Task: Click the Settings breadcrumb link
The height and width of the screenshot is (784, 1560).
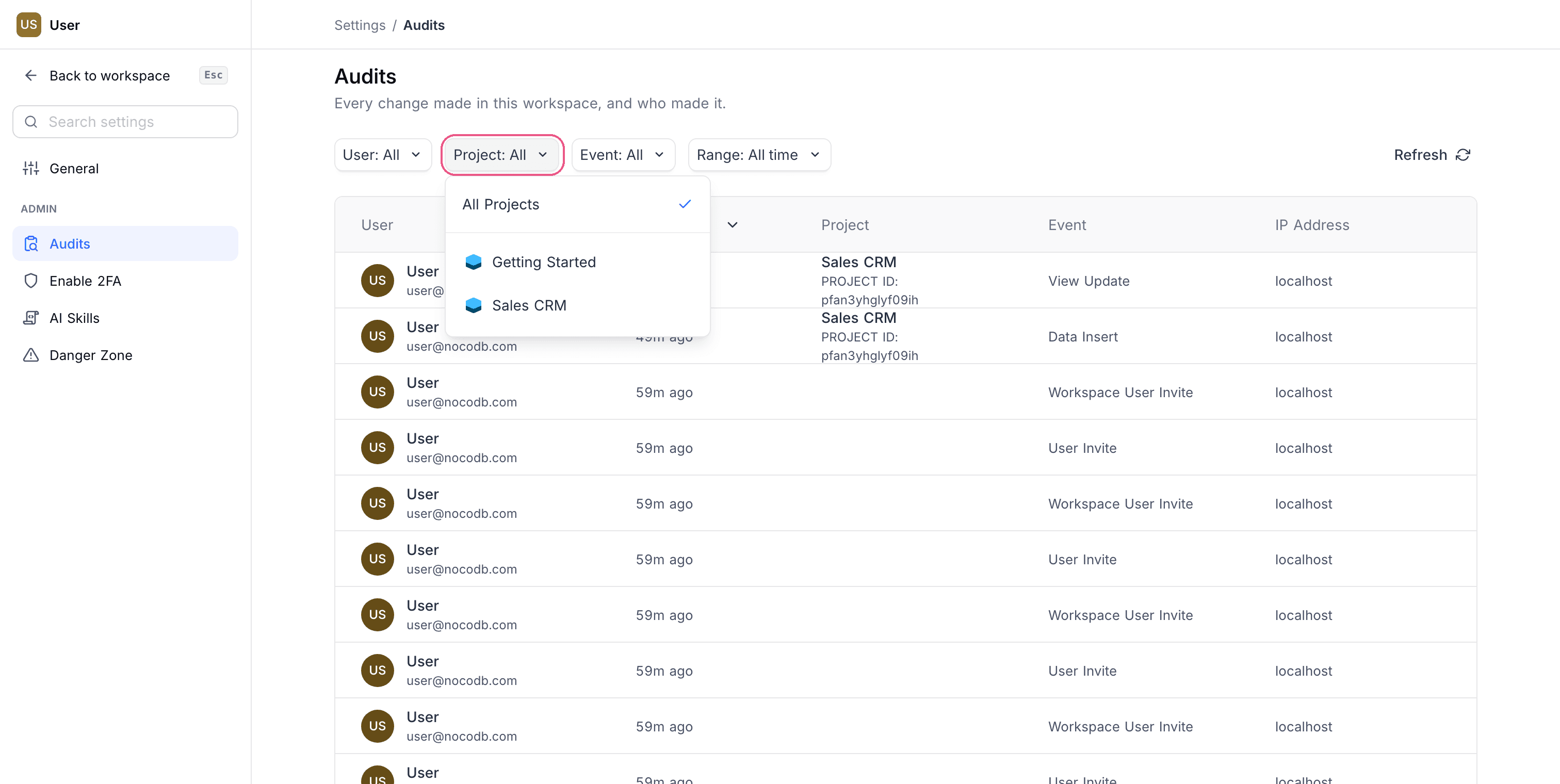Action: point(360,25)
